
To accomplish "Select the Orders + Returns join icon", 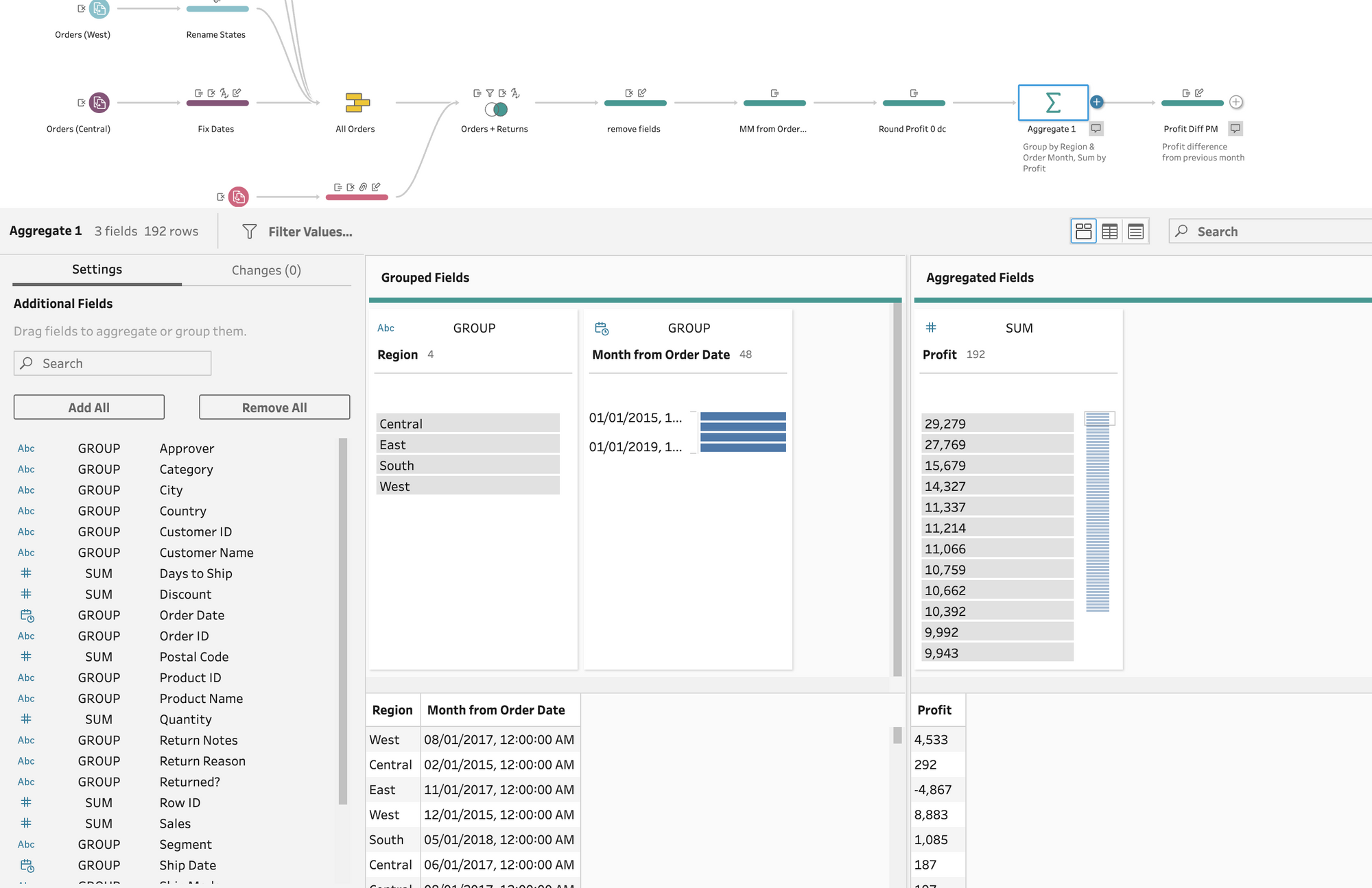I will point(496,109).
